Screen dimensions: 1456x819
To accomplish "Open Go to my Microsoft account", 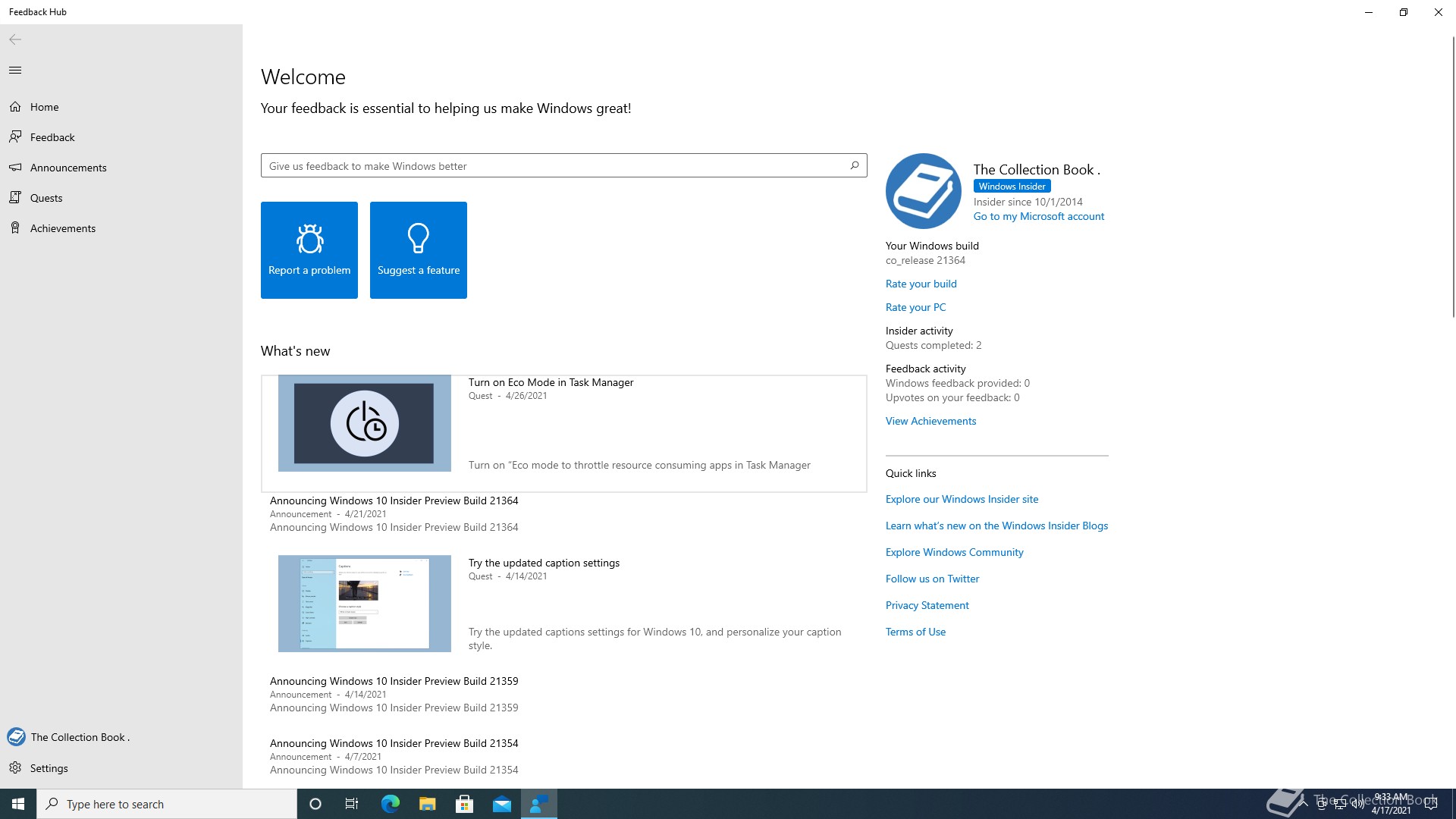I will click(1039, 217).
